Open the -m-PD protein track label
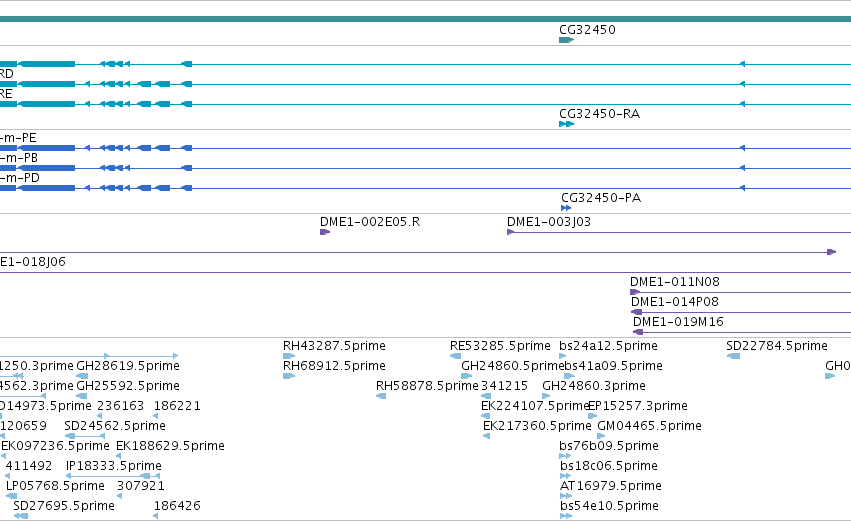Viewport: 851px width, 521px height. (20, 179)
